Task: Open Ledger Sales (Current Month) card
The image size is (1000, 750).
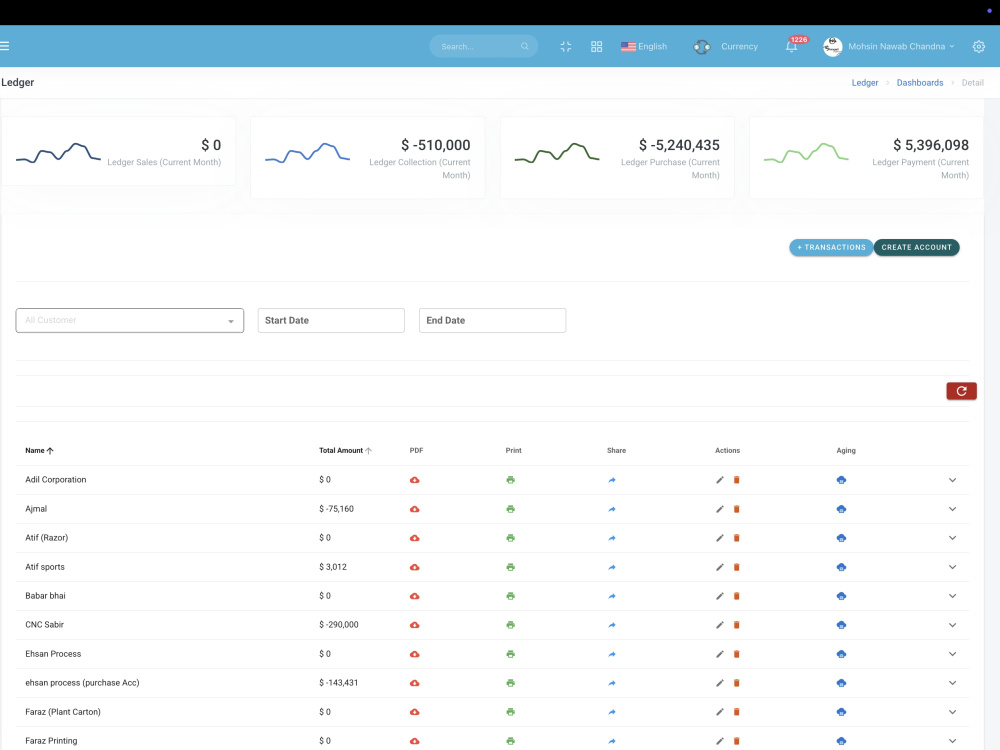Action: point(119,151)
